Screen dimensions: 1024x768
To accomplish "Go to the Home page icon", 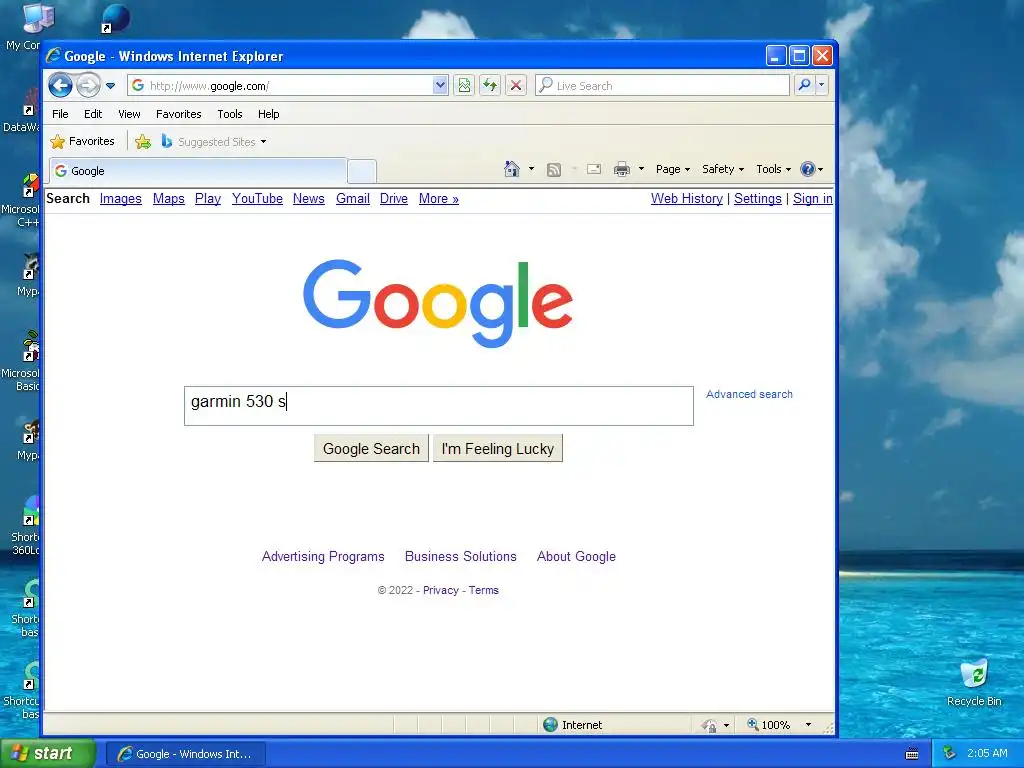I will pyautogui.click(x=512, y=169).
